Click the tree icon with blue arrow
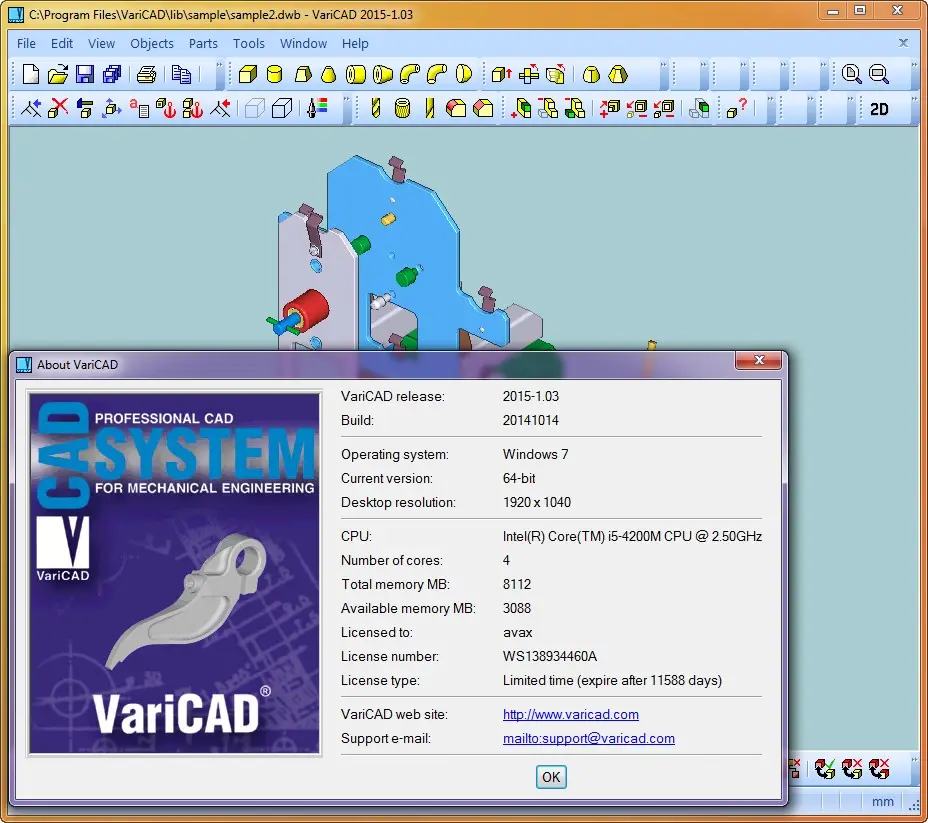928x823 pixels. pyautogui.click(x=31, y=108)
